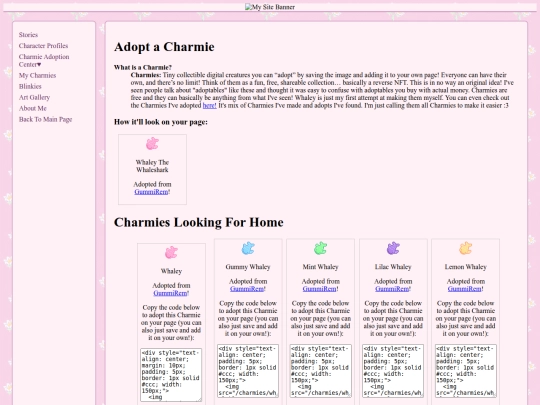Click 'Charmies Looking For Home' heading
Viewport: 540px width, 405px height.
pos(199,222)
